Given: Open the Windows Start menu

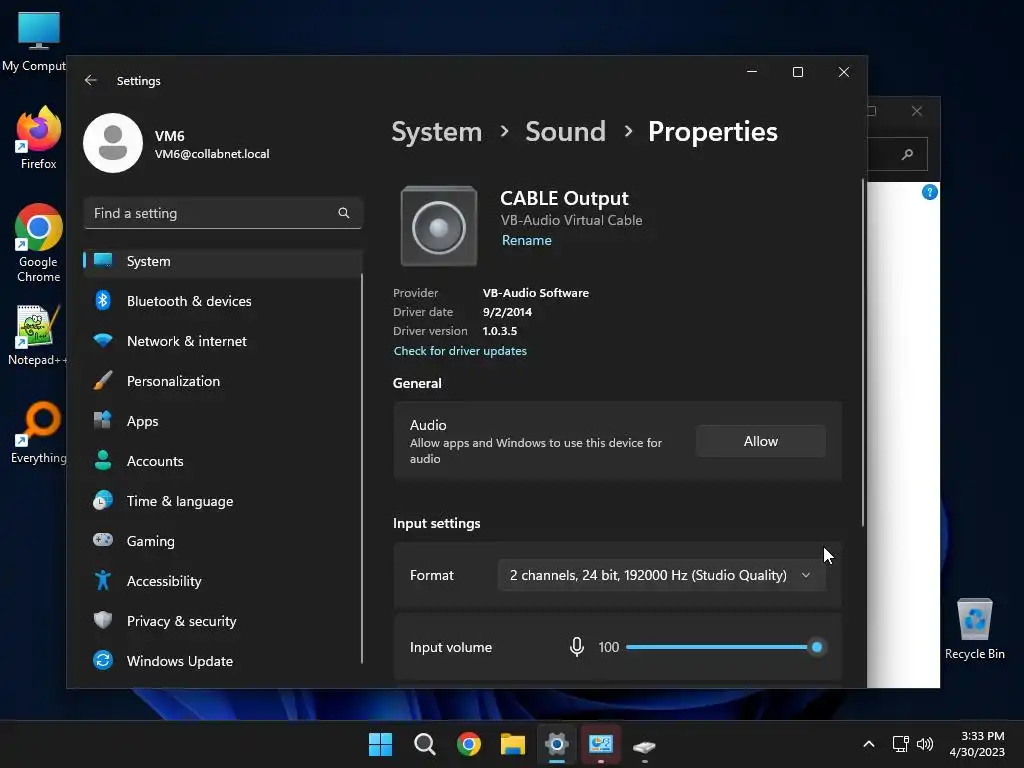Looking at the screenshot, I should [380, 744].
